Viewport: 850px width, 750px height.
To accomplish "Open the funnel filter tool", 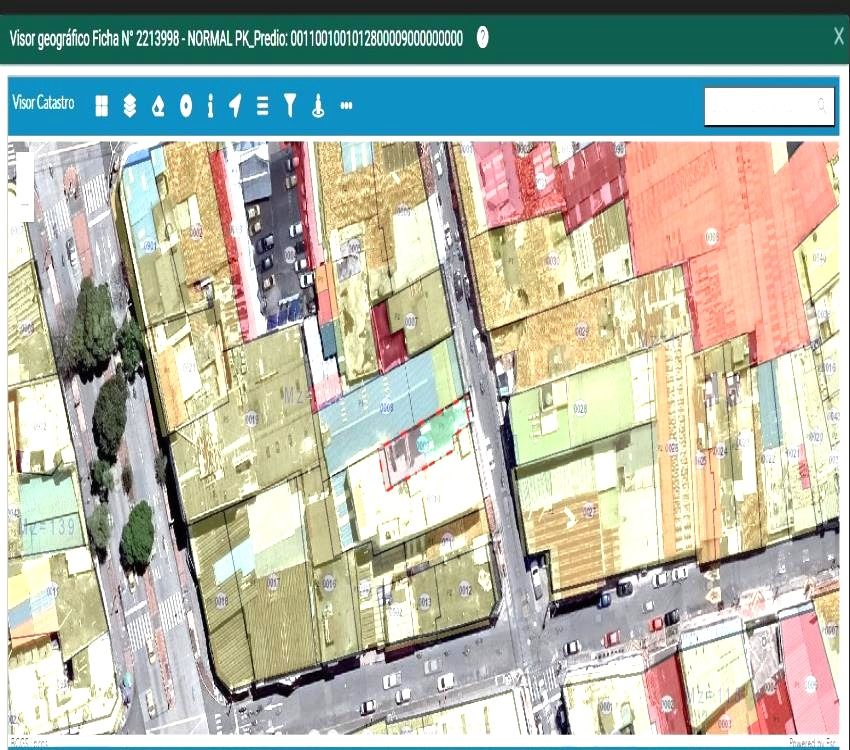I will 290,106.
